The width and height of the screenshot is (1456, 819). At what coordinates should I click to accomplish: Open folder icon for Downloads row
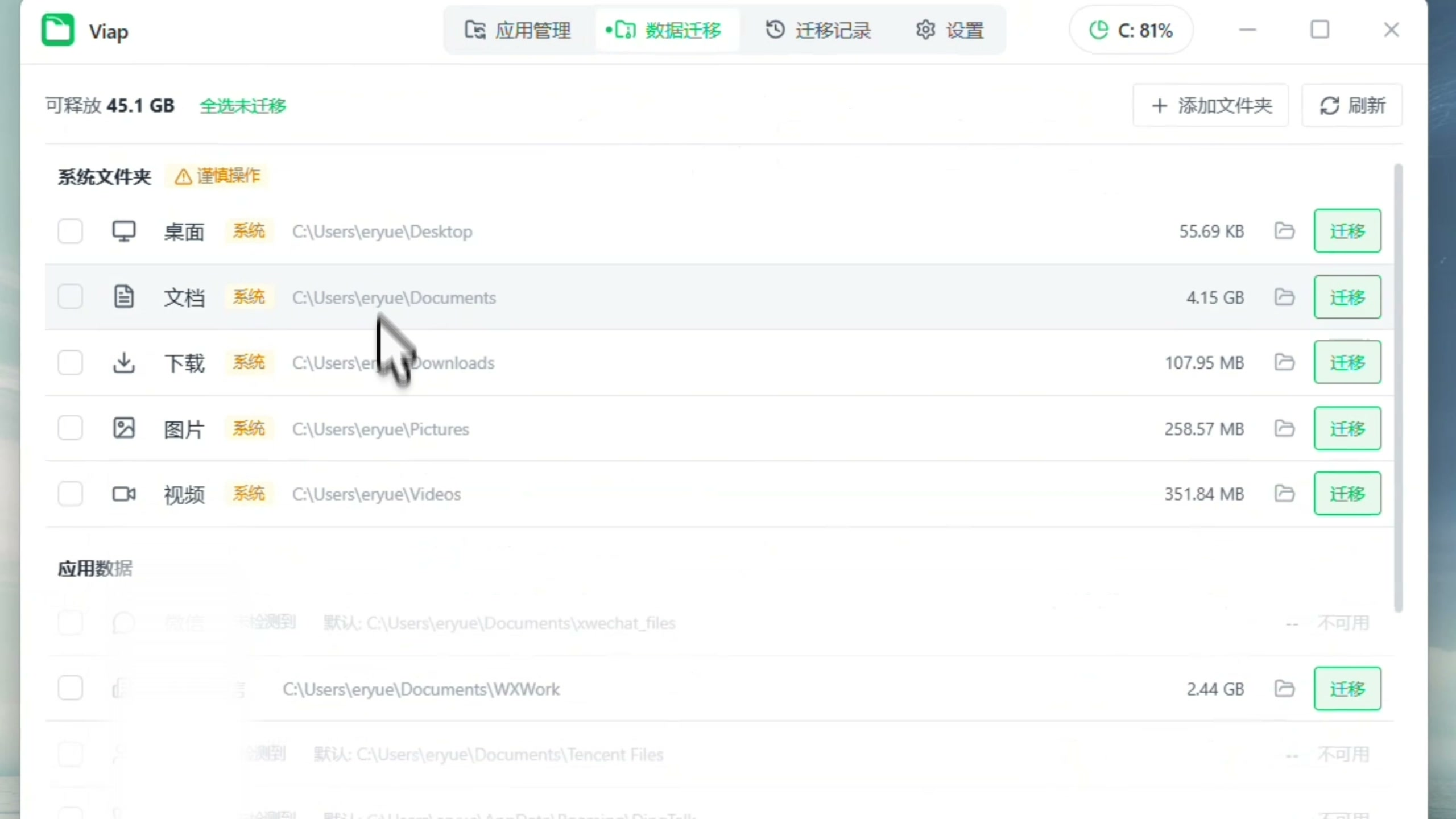pyautogui.click(x=1284, y=362)
